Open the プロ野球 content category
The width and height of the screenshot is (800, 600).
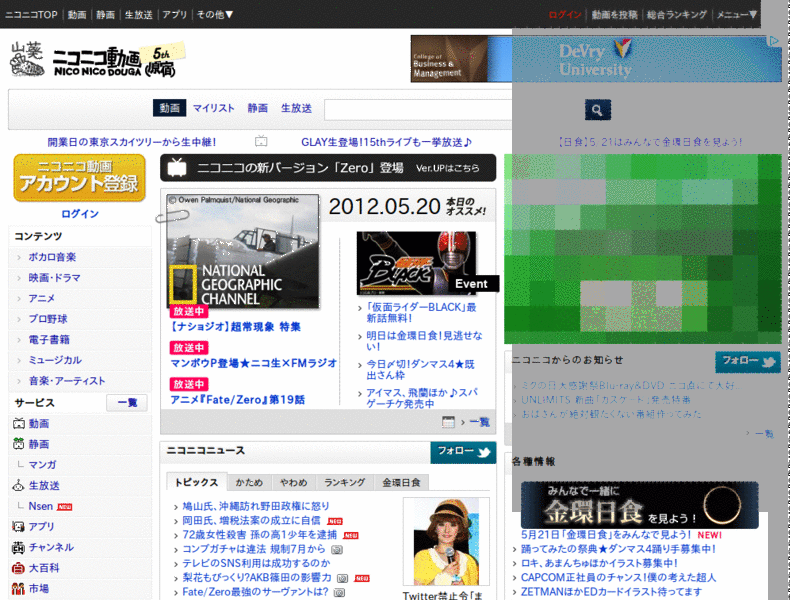click(x=48, y=319)
